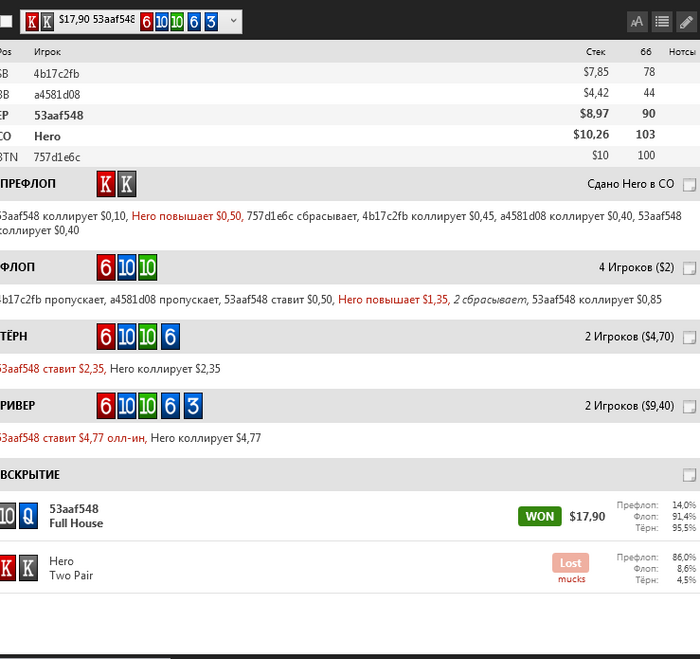The height and width of the screenshot is (659, 700).
Task: Click Hero's 86,0% preflop equity value
Action: pos(684,557)
